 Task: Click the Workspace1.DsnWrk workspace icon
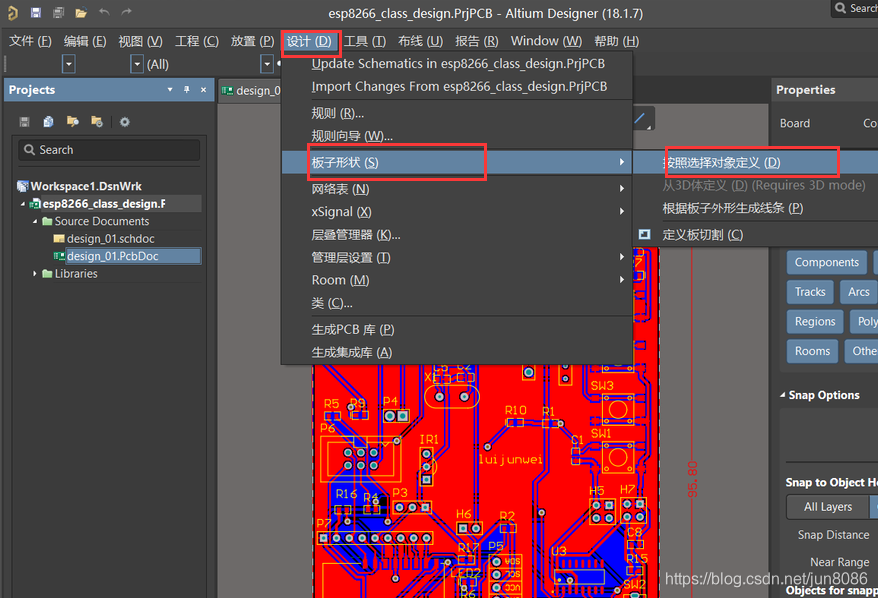pos(23,186)
